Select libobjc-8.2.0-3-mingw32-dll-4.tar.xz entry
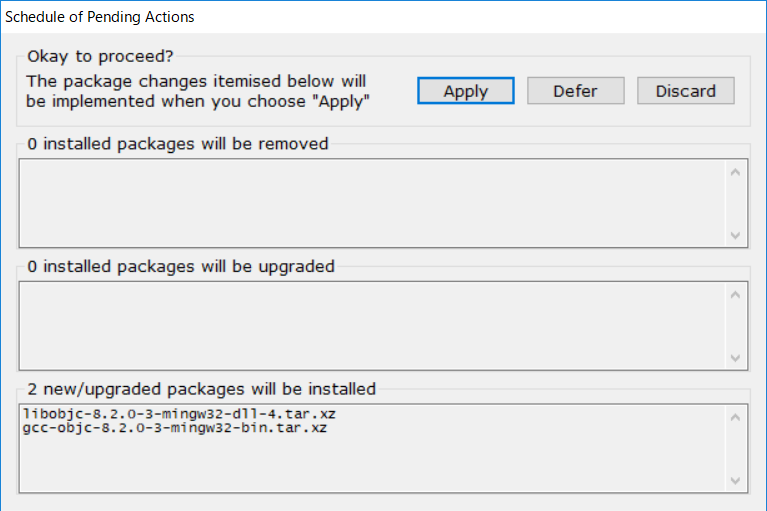 pos(185,413)
